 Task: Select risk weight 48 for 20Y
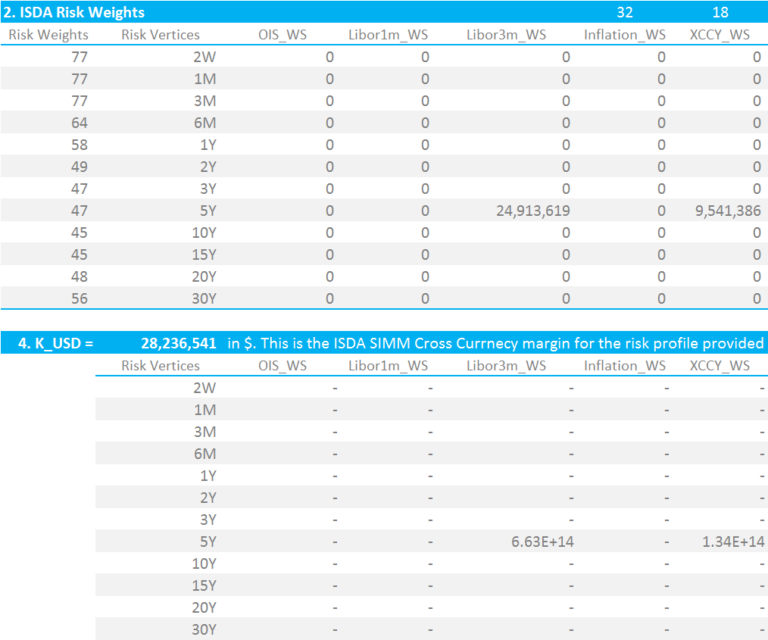(x=79, y=277)
